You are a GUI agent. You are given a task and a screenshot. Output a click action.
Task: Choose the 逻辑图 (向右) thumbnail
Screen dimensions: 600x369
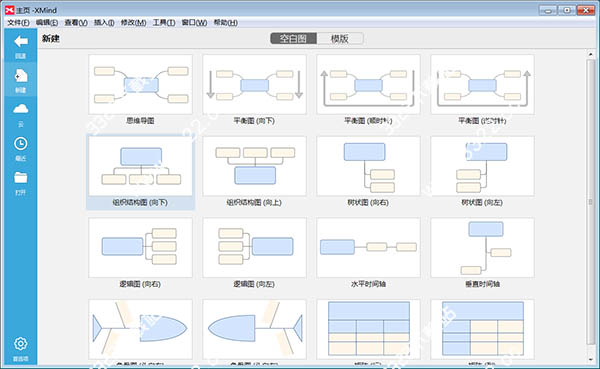(140, 248)
